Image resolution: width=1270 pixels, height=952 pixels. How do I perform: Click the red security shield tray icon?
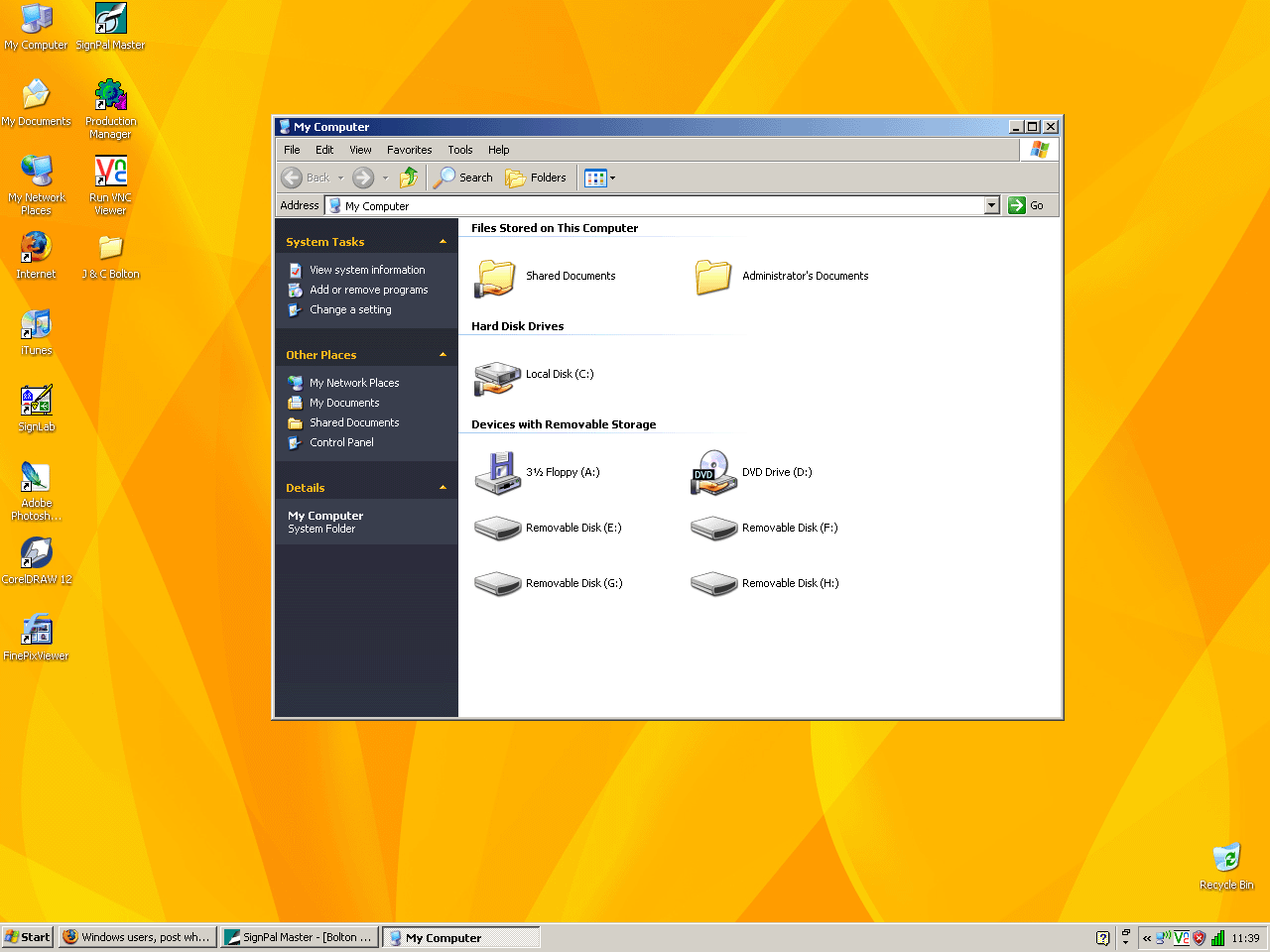(x=1200, y=938)
